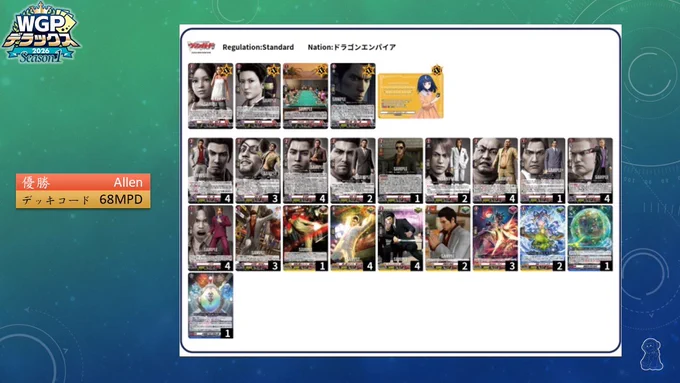Open the card showing a room with green table

pos(306,96)
